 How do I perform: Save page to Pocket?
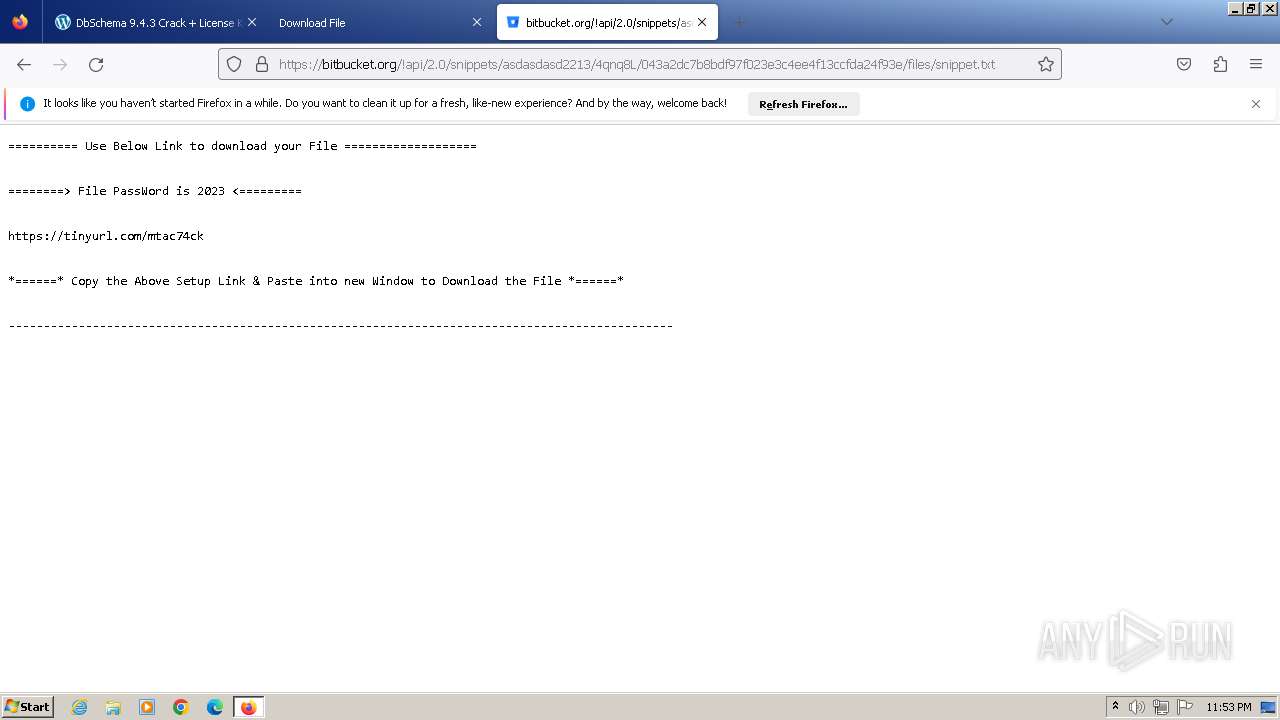(1184, 64)
